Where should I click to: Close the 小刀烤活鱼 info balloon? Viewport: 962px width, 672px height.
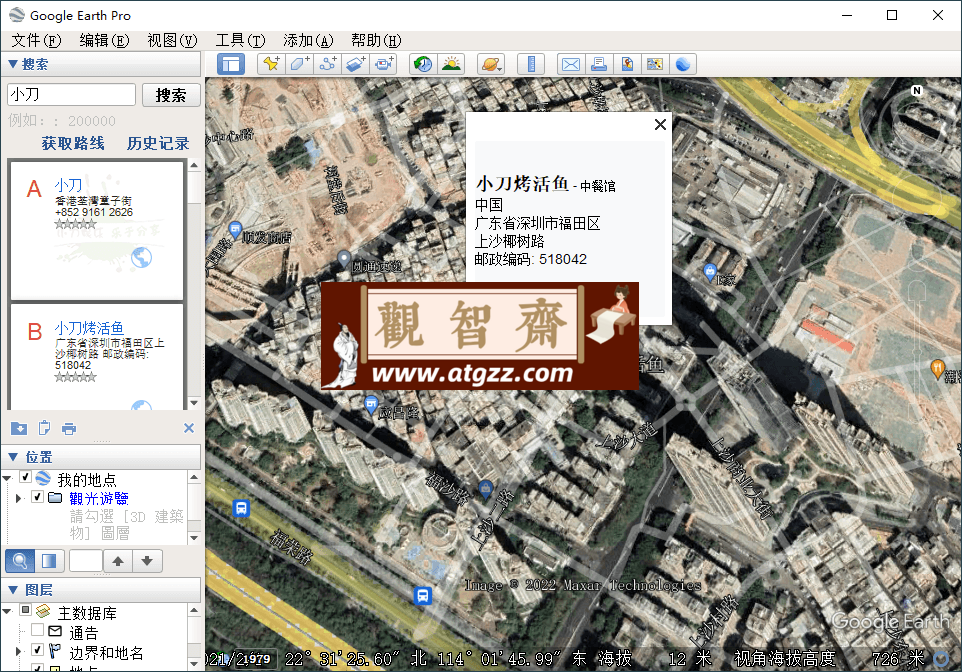coord(660,125)
